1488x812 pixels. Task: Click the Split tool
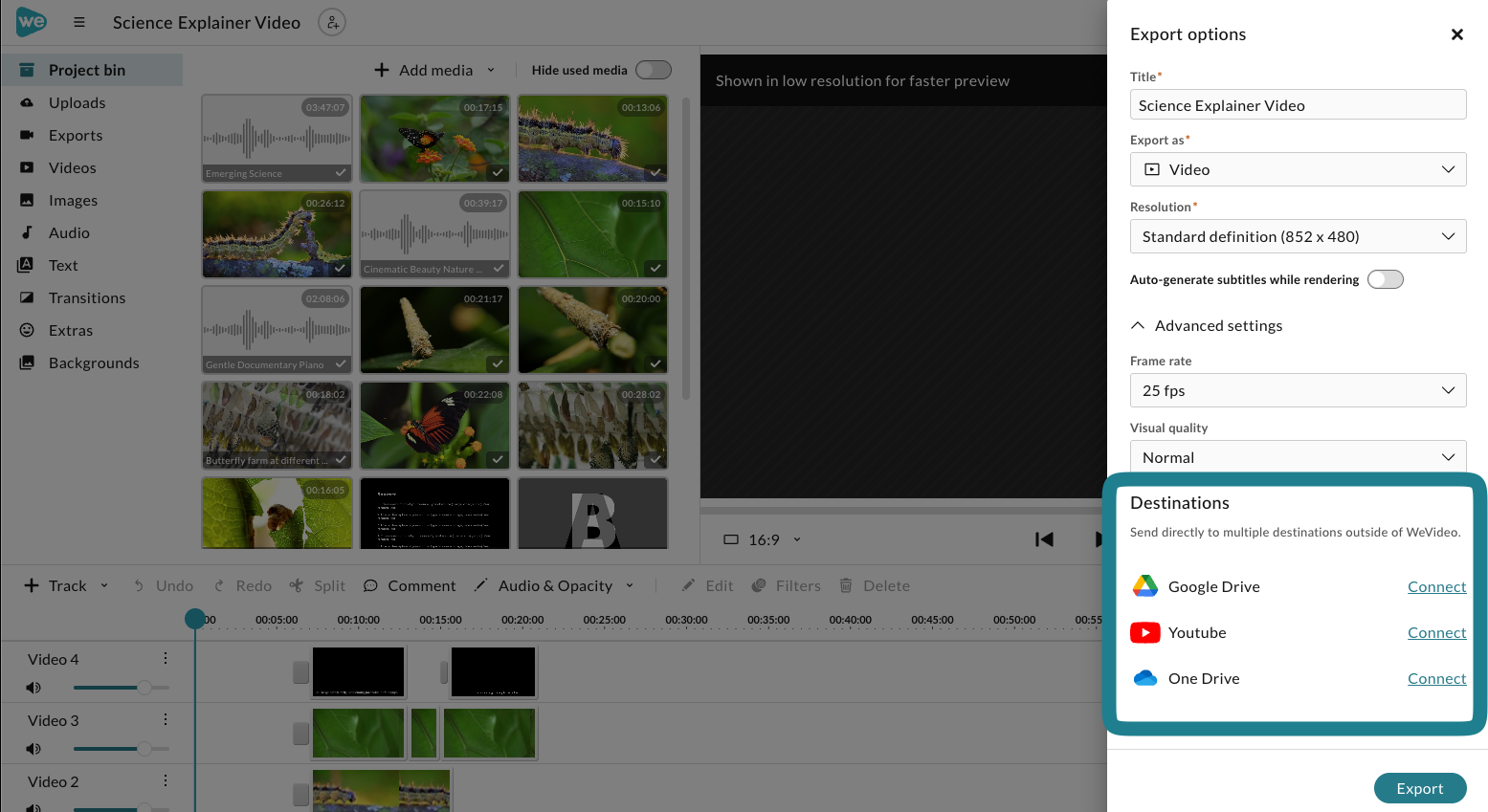318,585
